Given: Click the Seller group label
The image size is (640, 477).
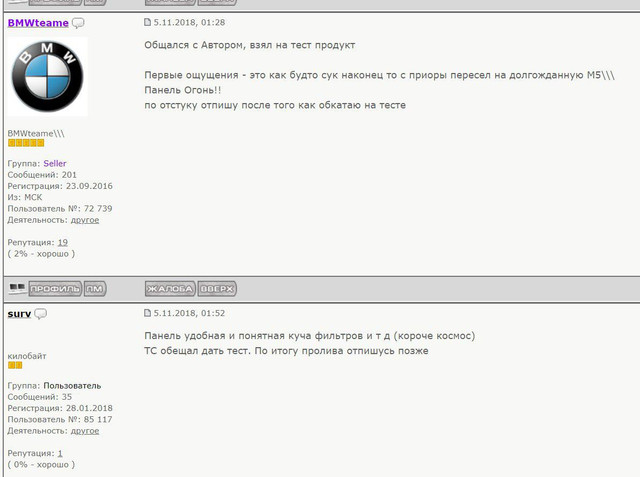Looking at the screenshot, I should (55, 164).
